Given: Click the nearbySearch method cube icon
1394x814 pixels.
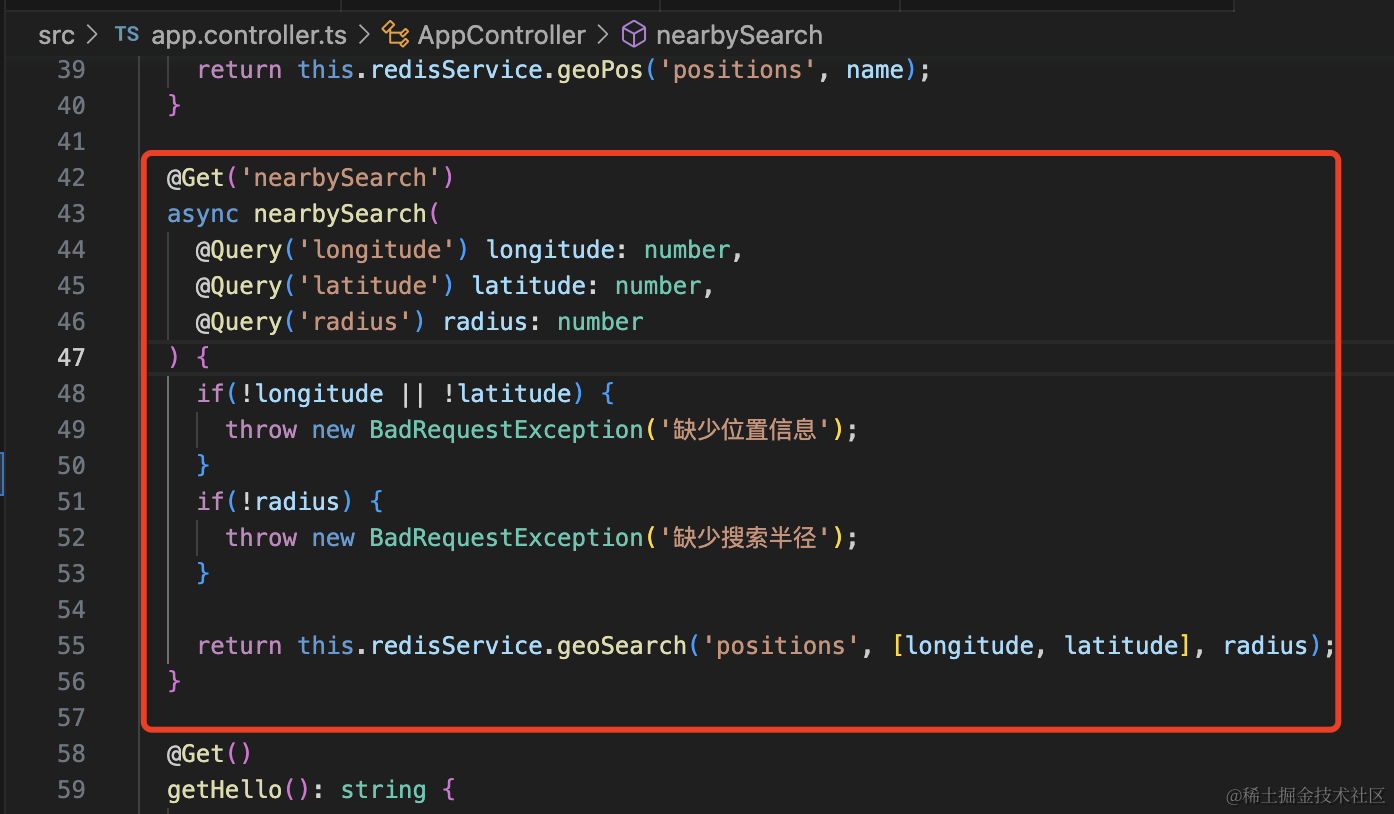Looking at the screenshot, I should (x=634, y=35).
